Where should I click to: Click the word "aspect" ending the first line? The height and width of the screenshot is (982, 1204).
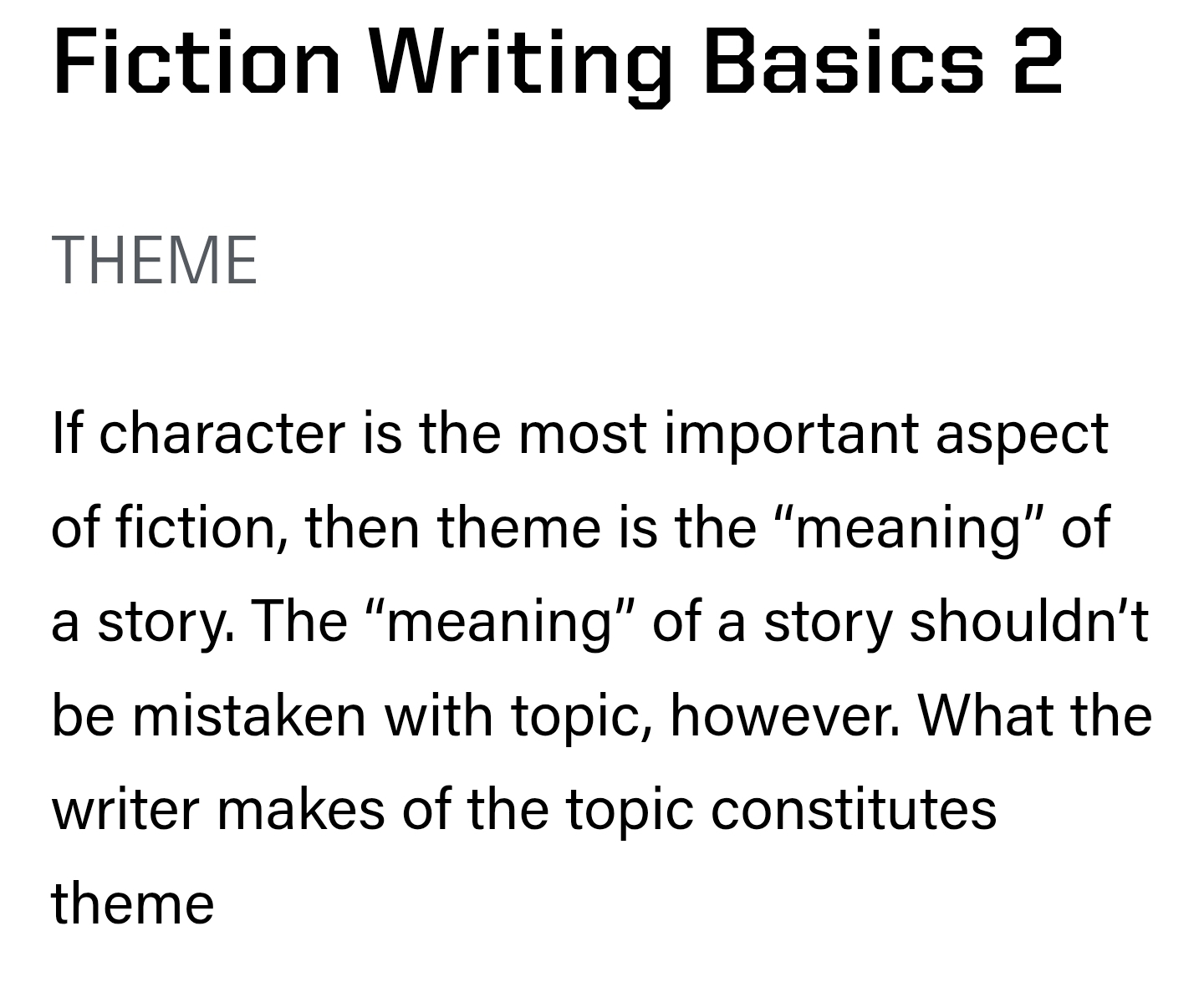pyautogui.click(x=1021, y=435)
